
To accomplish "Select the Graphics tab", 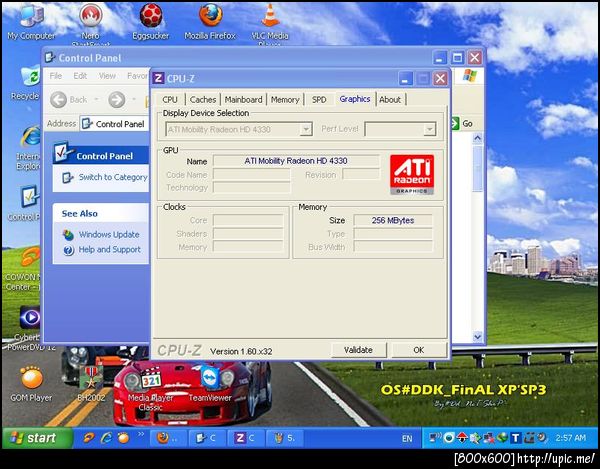I will (x=355, y=99).
